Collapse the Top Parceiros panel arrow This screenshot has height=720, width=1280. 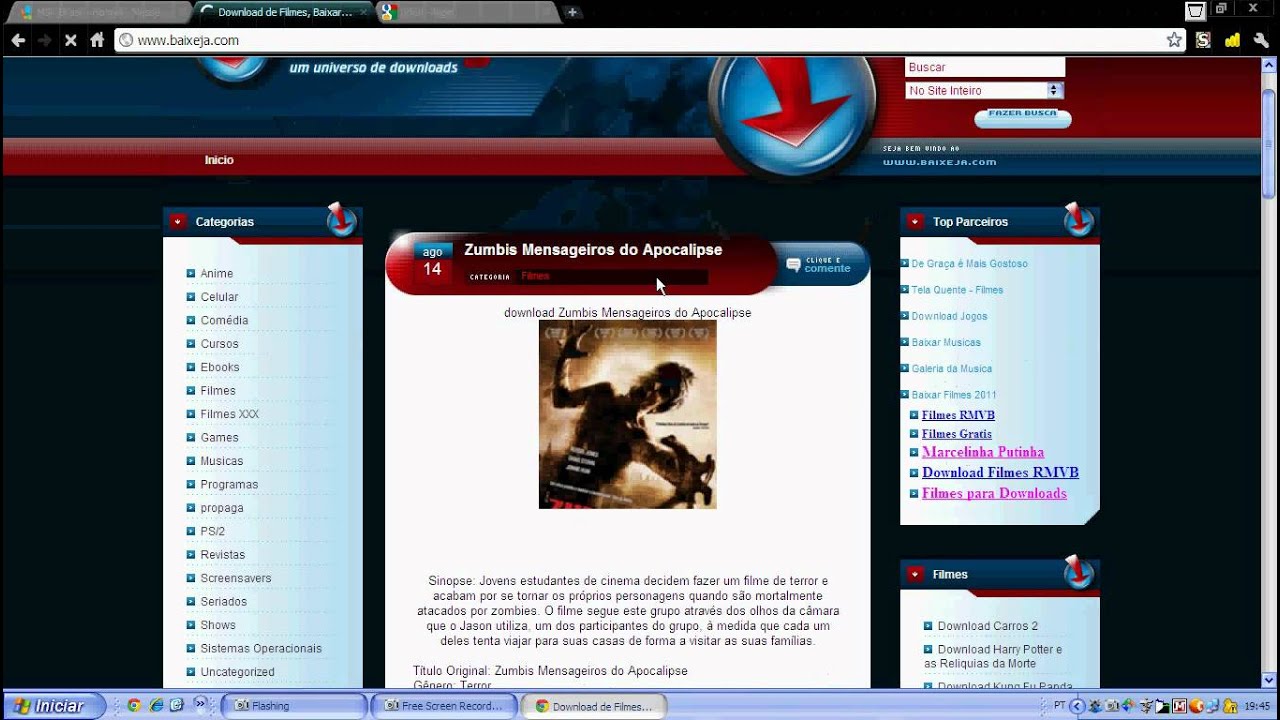(x=915, y=222)
